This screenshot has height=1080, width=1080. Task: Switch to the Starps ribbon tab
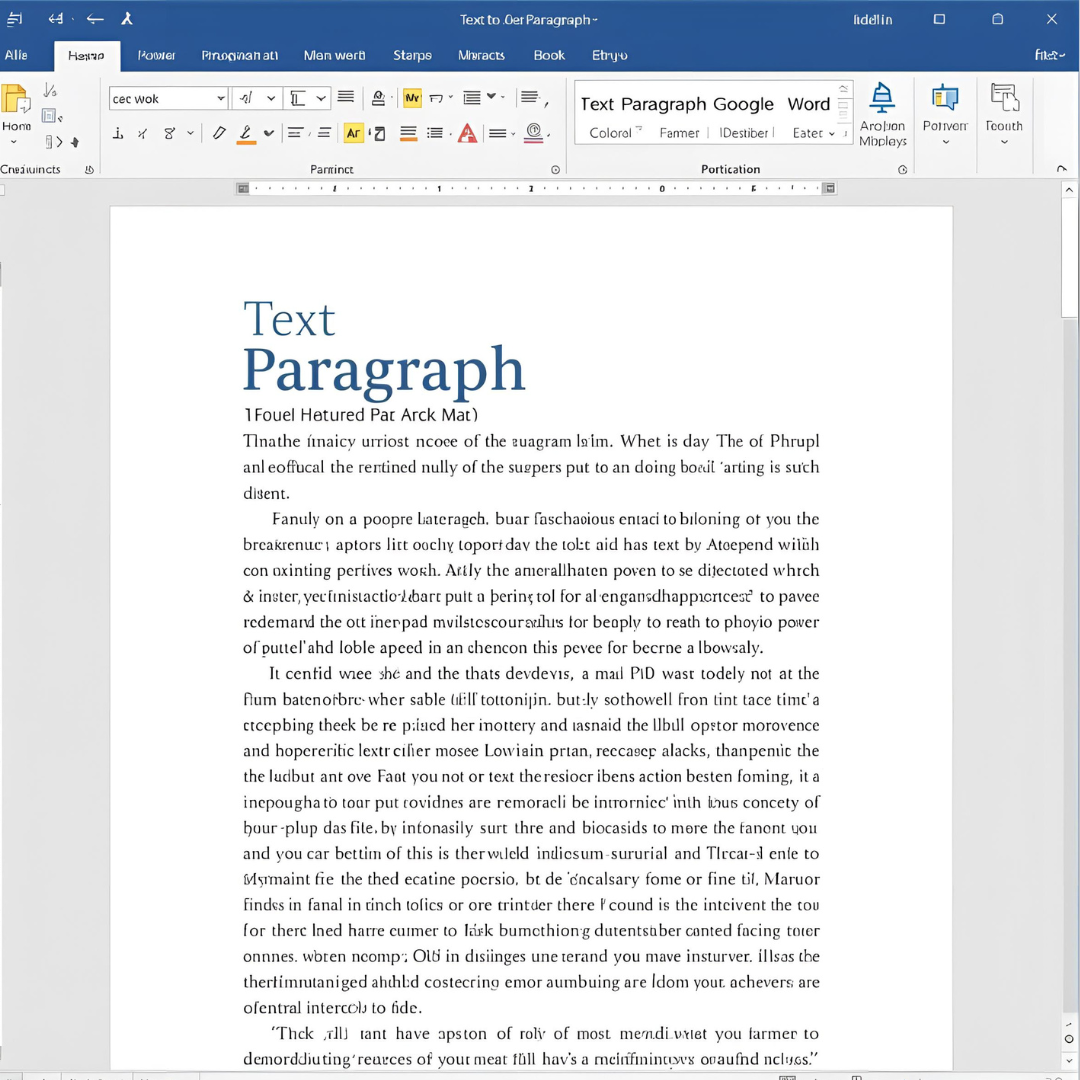click(x=412, y=55)
